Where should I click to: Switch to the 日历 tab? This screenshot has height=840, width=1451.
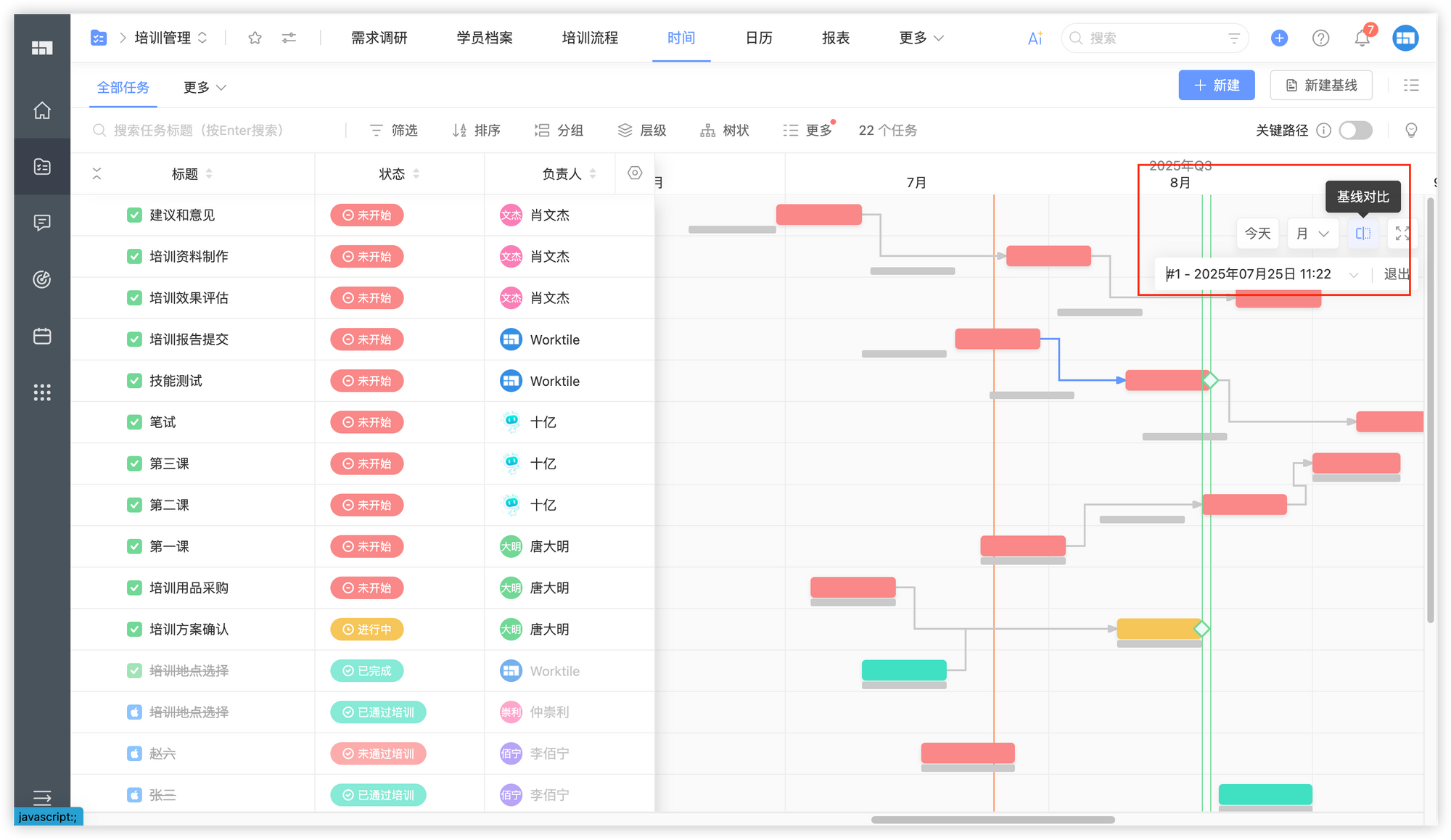(x=759, y=38)
